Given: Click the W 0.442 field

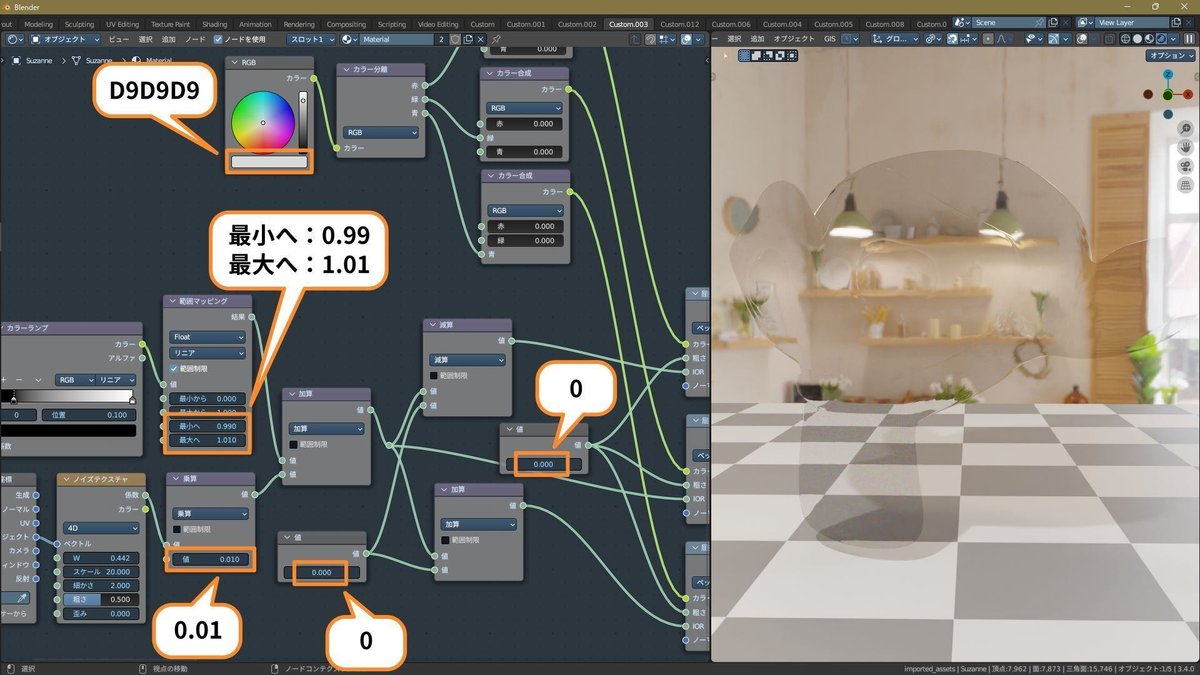Looking at the screenshot, I should tap(100, 557).
